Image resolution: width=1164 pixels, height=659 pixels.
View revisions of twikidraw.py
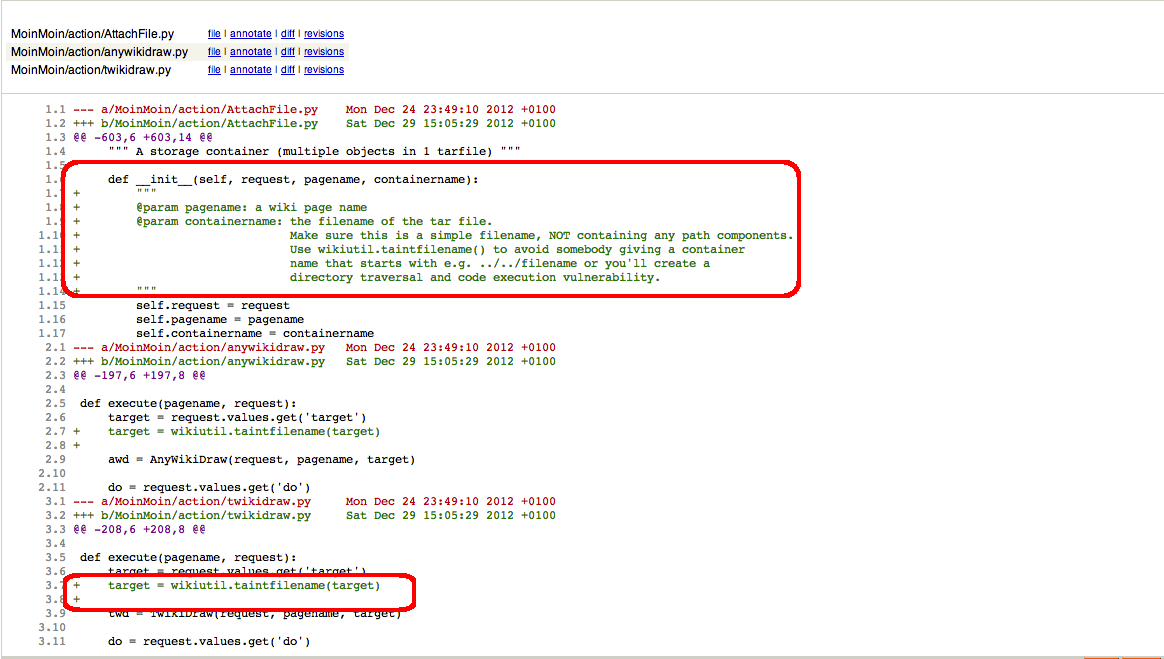coord(323,70)
